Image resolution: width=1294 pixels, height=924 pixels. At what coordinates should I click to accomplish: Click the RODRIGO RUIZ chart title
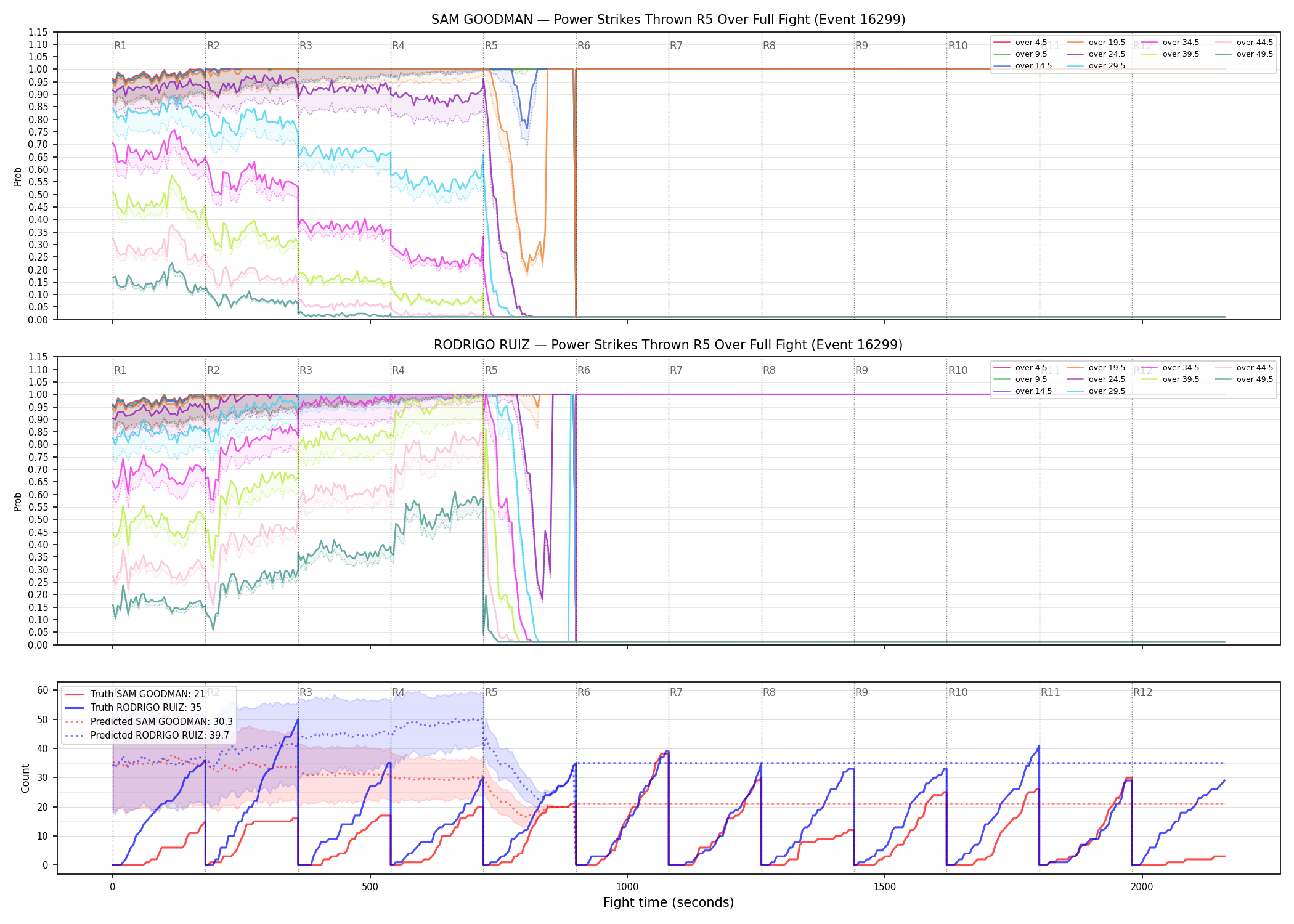point(668,345)
